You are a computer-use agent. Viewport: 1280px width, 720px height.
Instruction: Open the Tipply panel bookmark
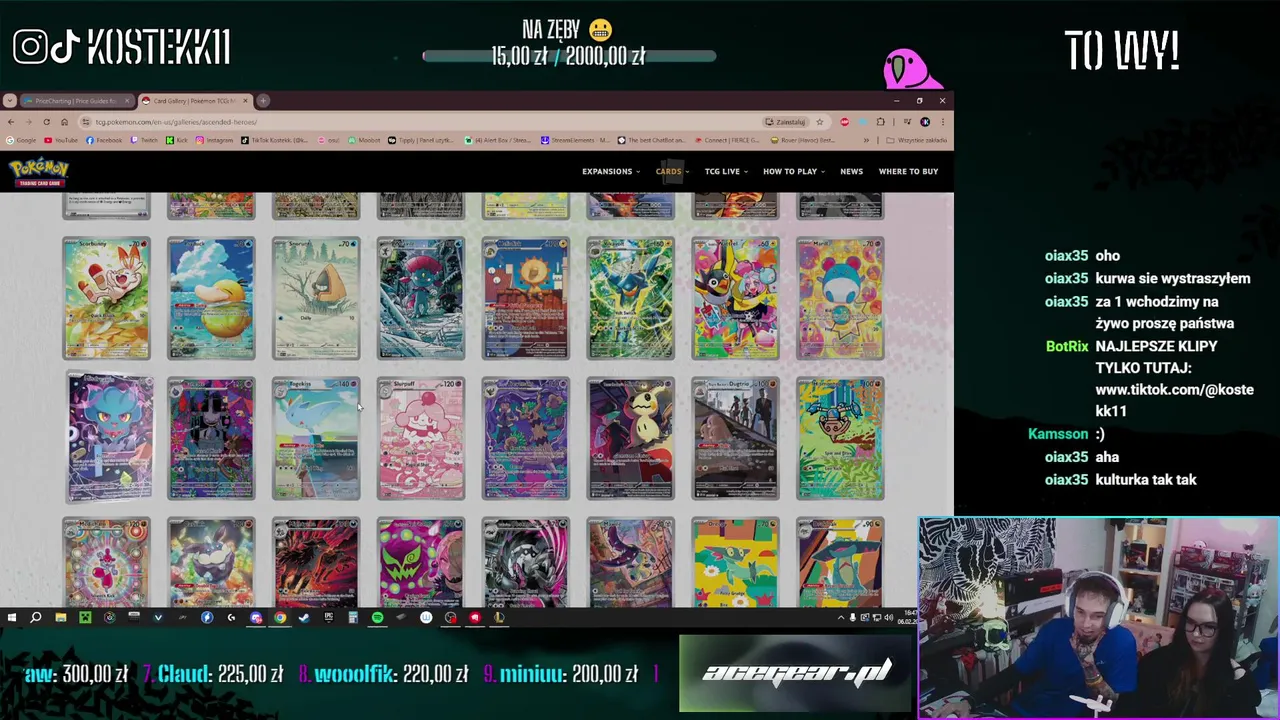423,140
